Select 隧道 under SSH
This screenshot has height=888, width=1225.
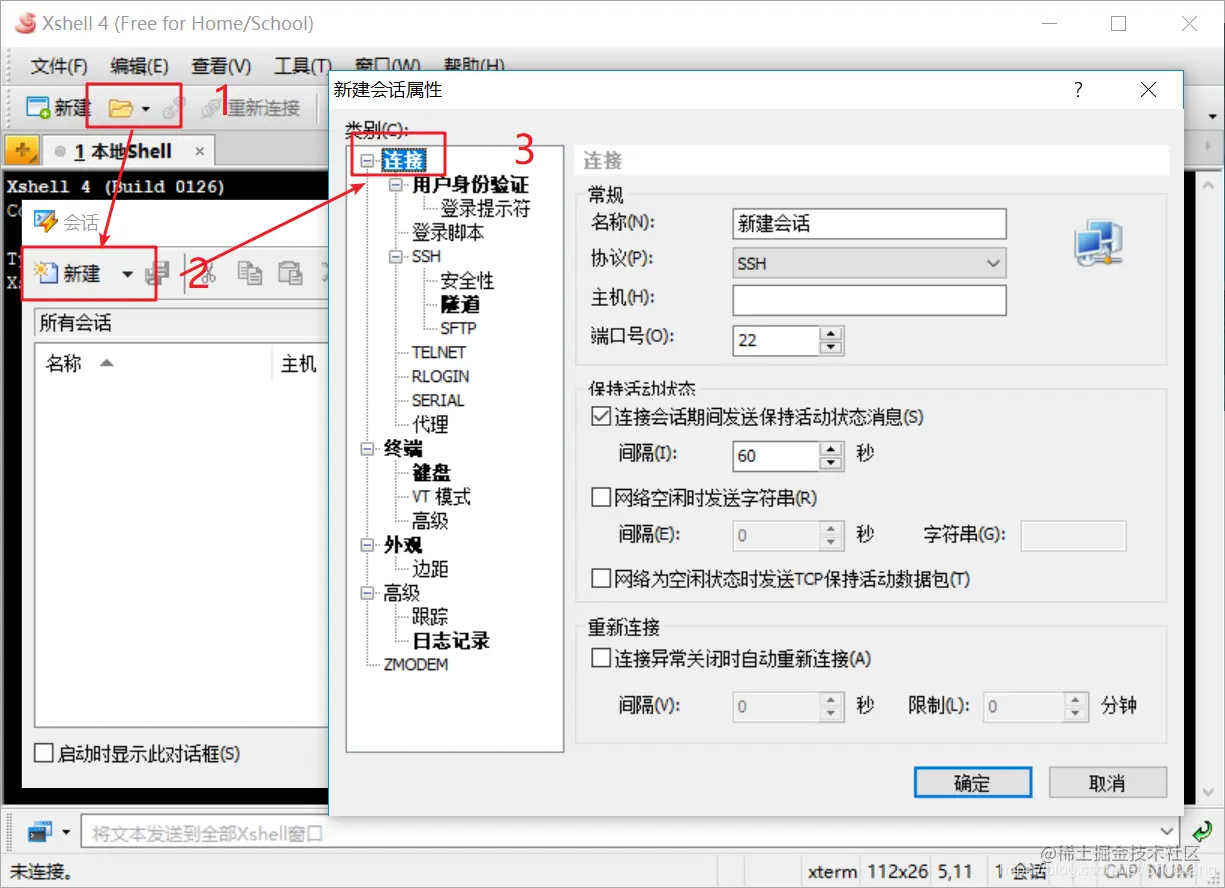point(460,305)
